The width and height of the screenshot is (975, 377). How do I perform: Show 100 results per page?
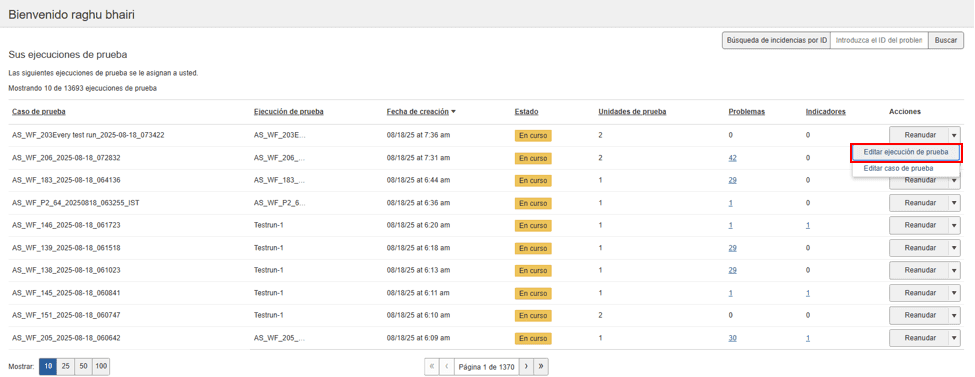pos(101,367)
